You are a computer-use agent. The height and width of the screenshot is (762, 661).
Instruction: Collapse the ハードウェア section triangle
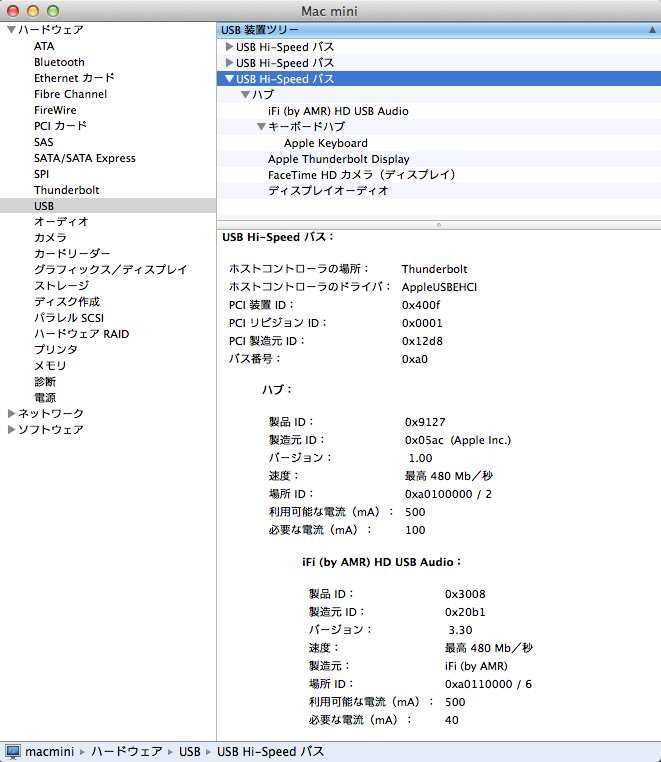coord(12,30)
